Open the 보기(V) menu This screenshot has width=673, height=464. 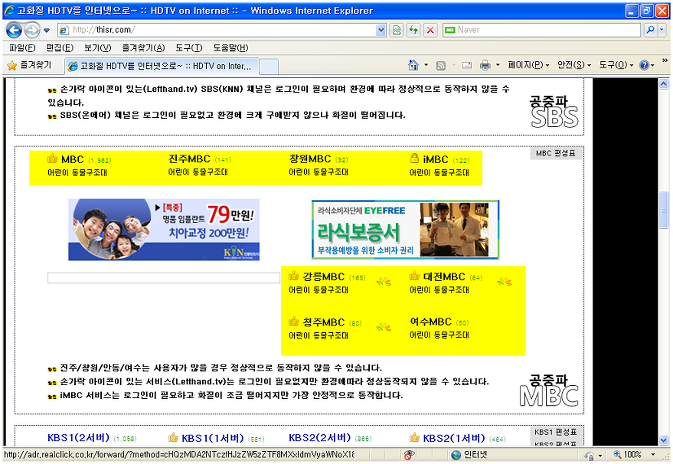click(97, 48)
